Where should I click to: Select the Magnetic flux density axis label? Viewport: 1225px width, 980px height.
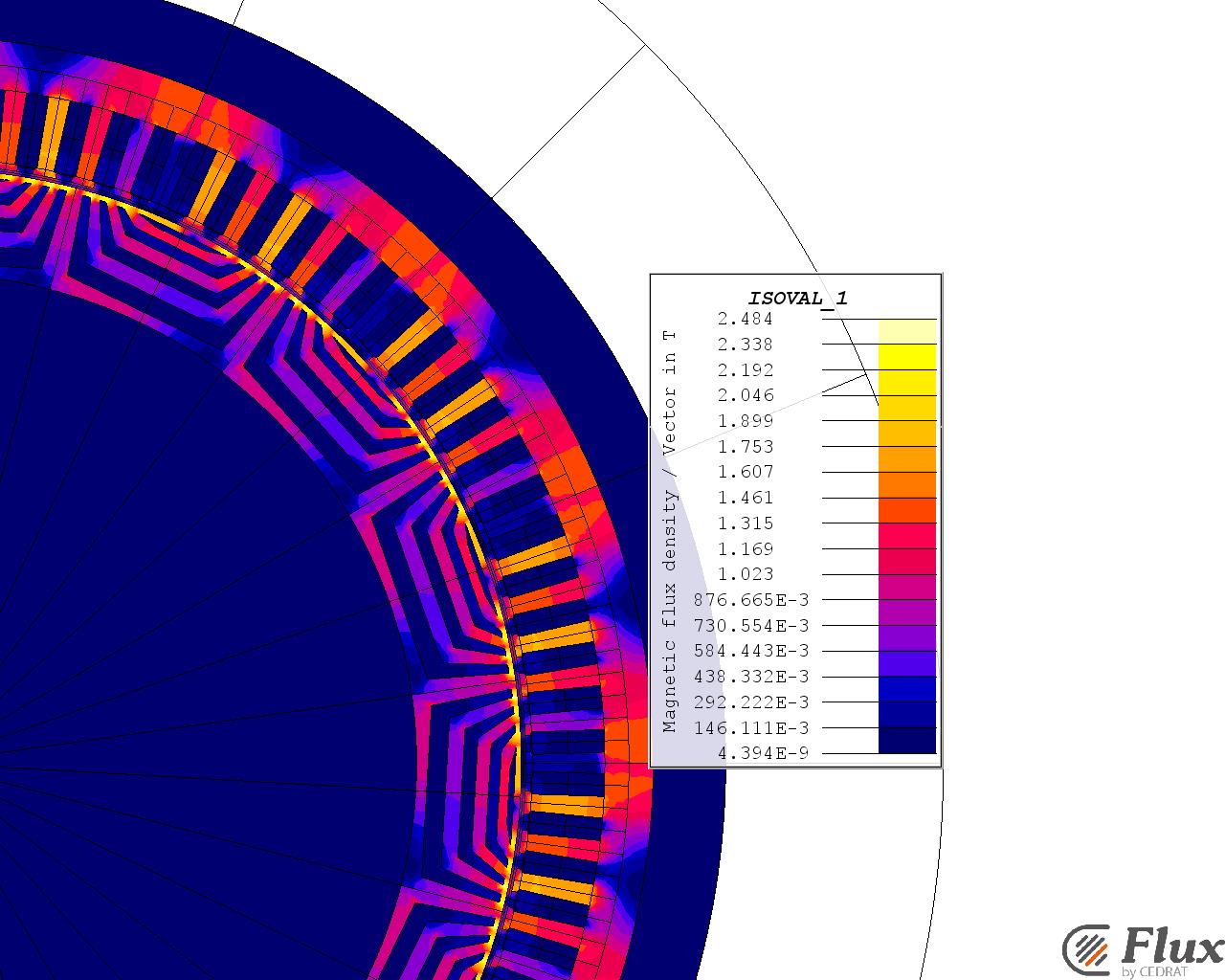tap(670, 531)
